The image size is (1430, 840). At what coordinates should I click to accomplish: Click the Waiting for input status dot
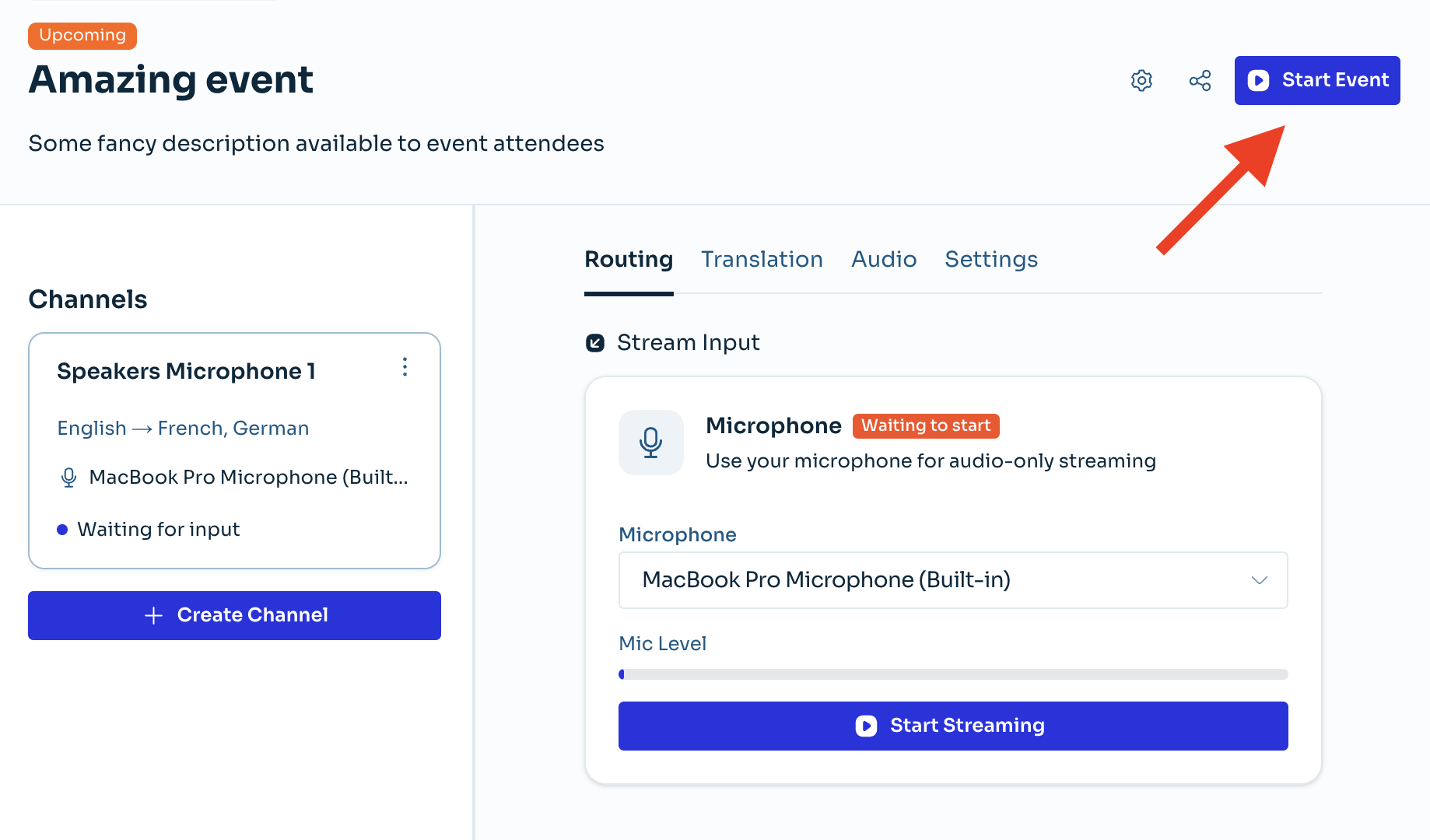(61, 530)
